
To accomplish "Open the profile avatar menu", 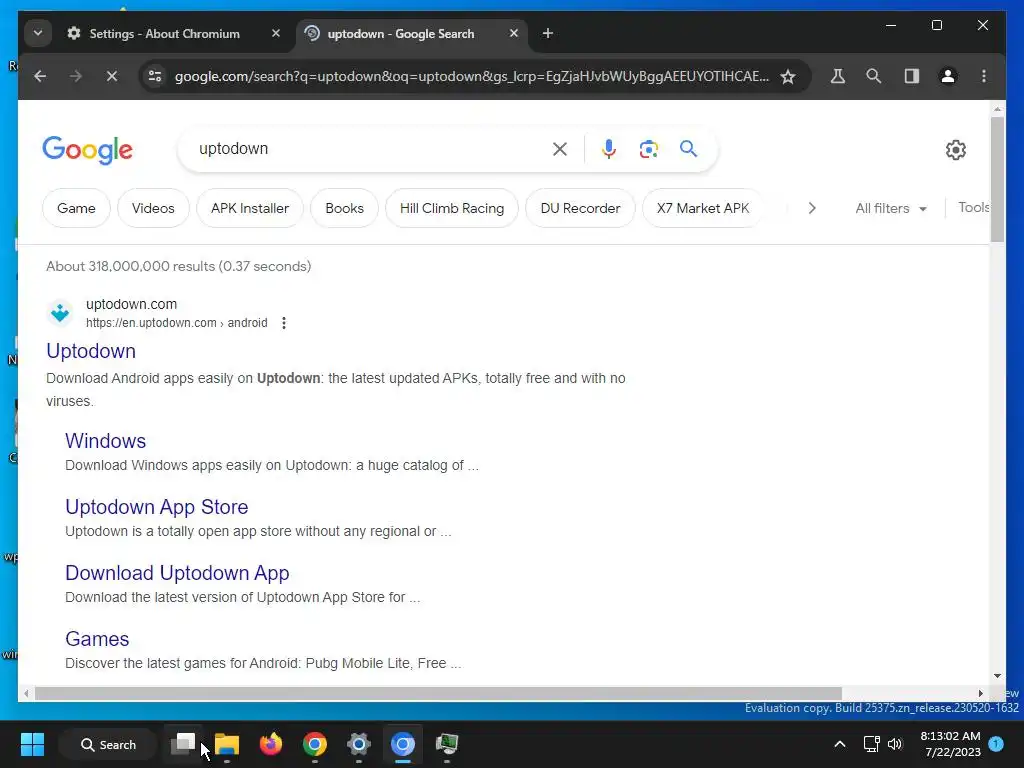I will pos(948,76).
